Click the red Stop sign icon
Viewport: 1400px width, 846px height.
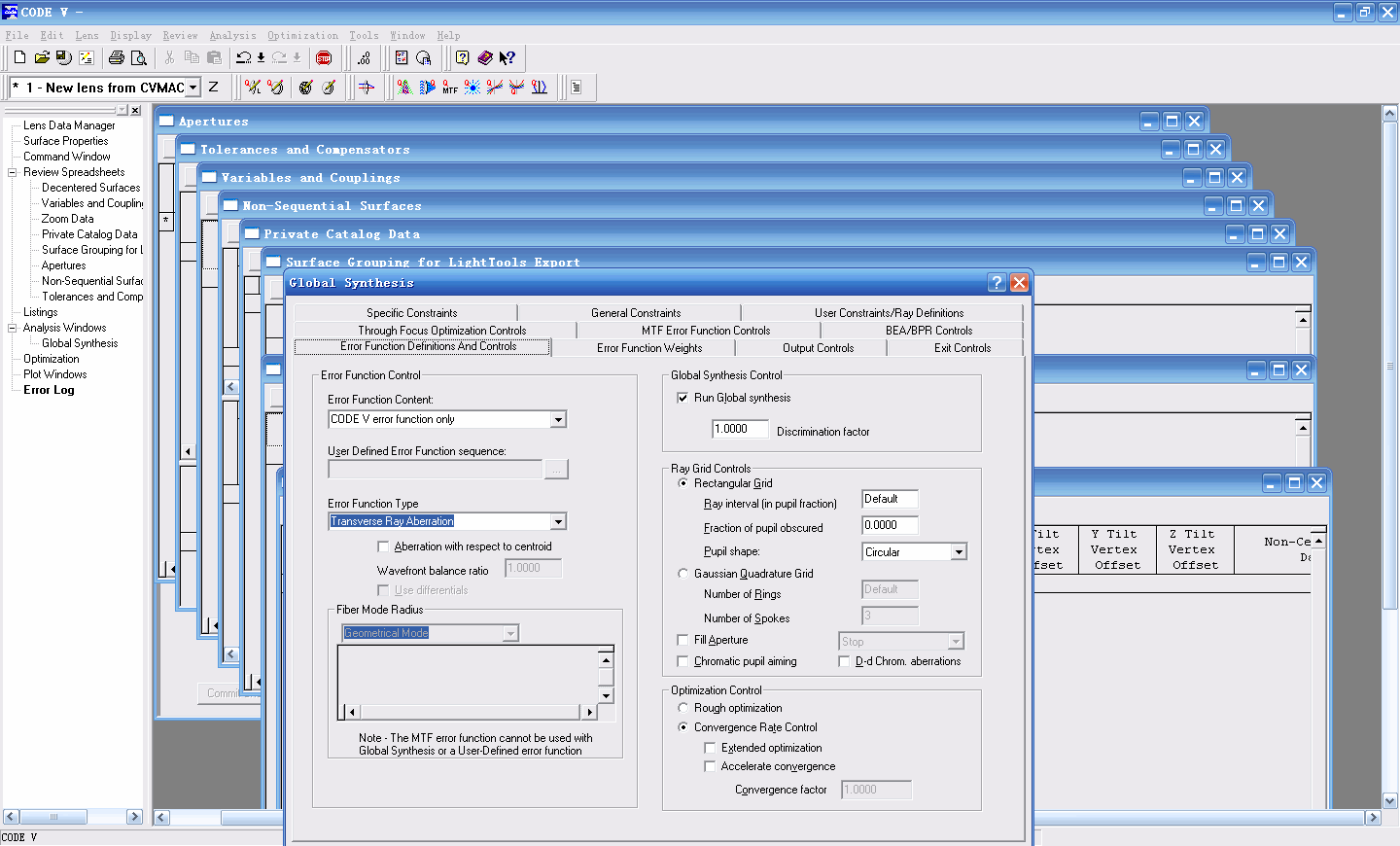pos(325,57)
